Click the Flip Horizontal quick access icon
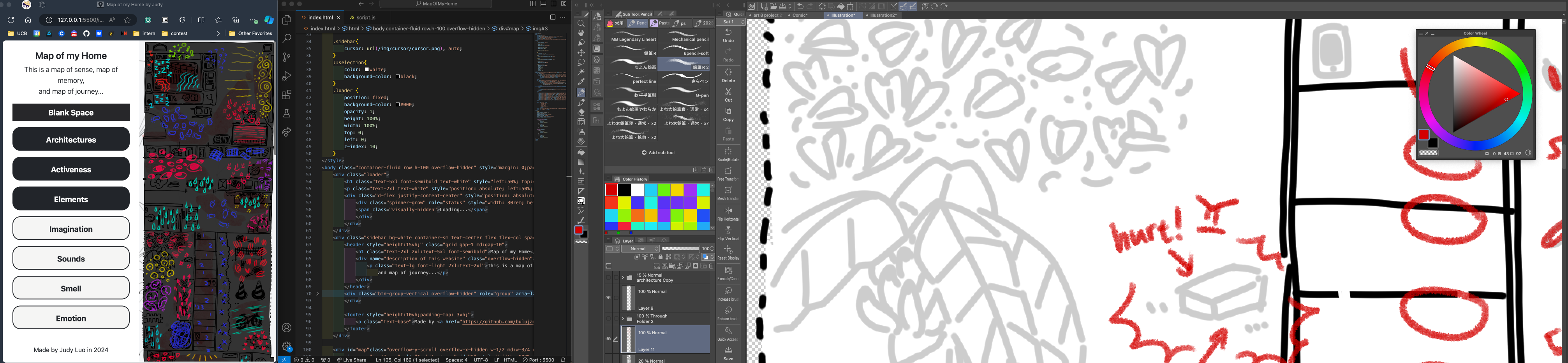Viewport: 1568px width, 363px height. [728, 214]
